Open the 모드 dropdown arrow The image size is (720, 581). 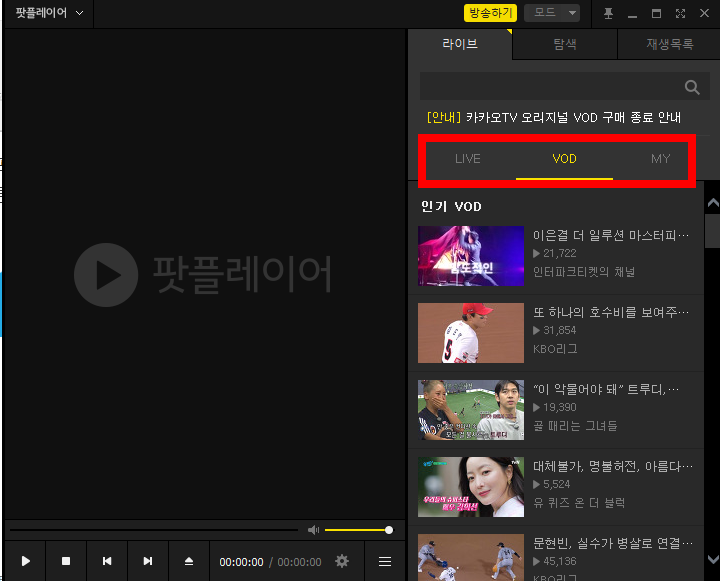(572, 13)
